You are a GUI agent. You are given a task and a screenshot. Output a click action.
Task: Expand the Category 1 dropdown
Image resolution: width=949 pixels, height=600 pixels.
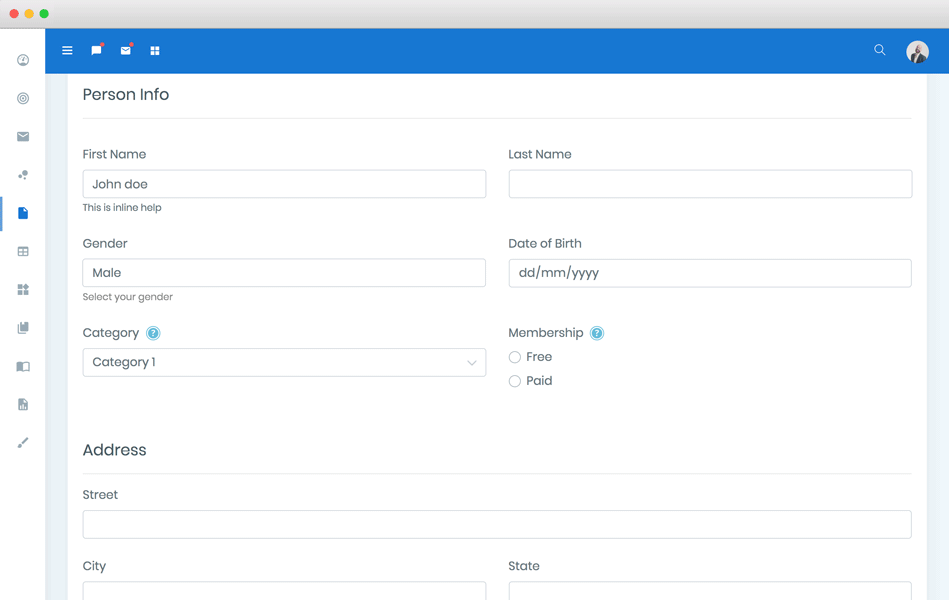coord(284,362)
